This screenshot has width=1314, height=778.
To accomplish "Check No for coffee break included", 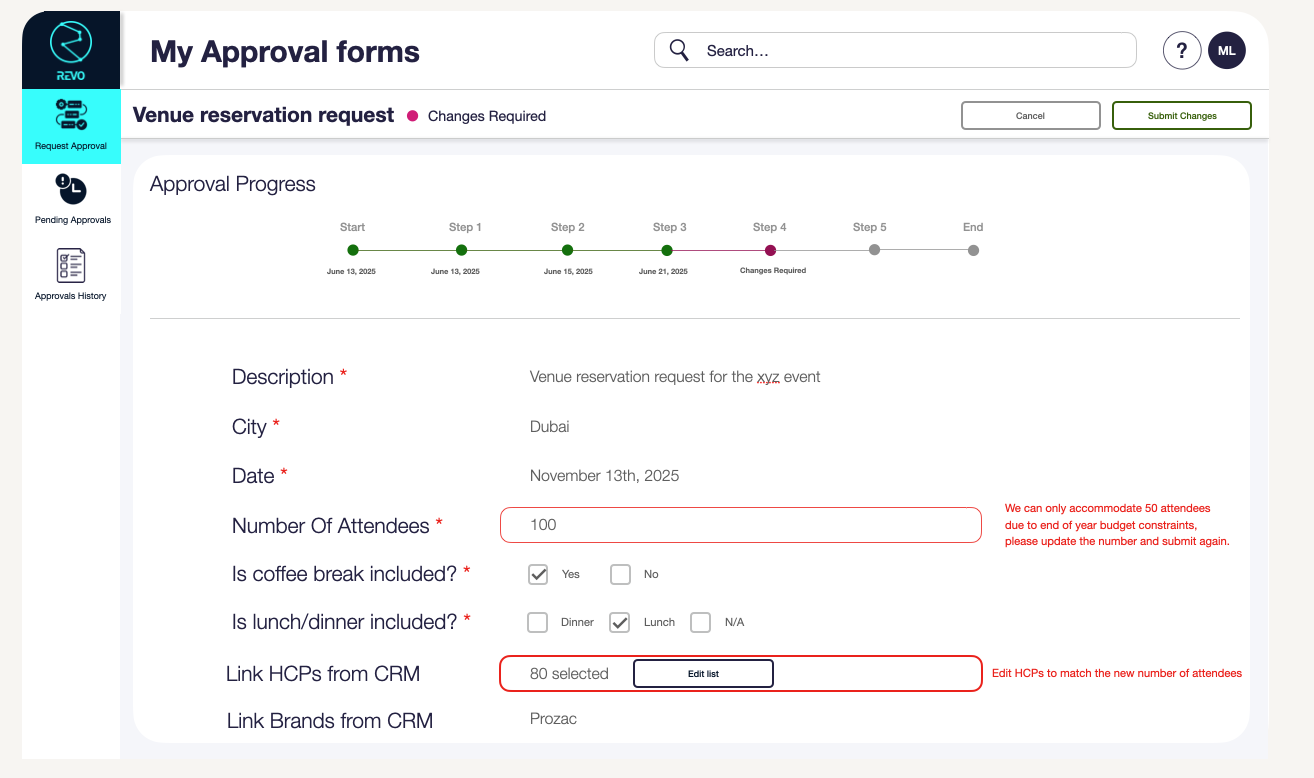I will [620, 574].
